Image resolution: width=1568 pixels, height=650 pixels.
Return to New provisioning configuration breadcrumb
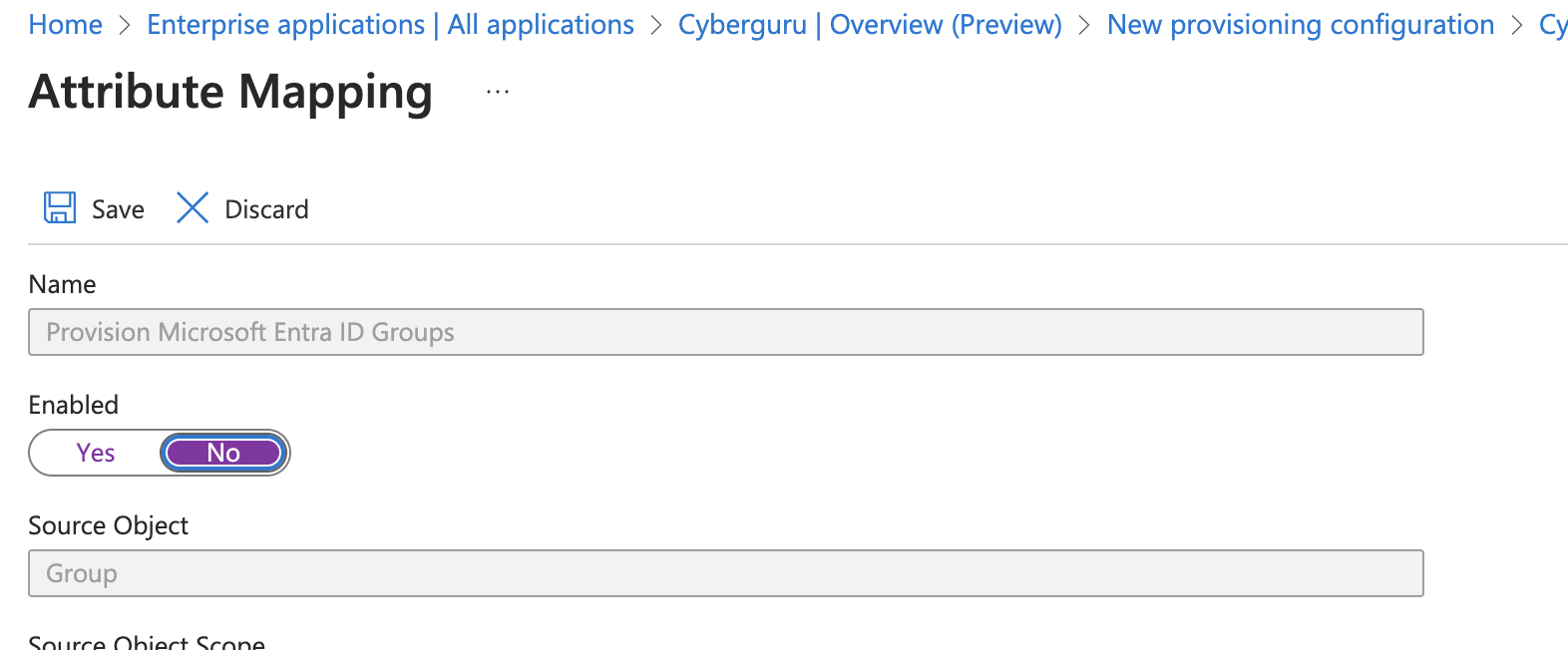click(1301, 25)
